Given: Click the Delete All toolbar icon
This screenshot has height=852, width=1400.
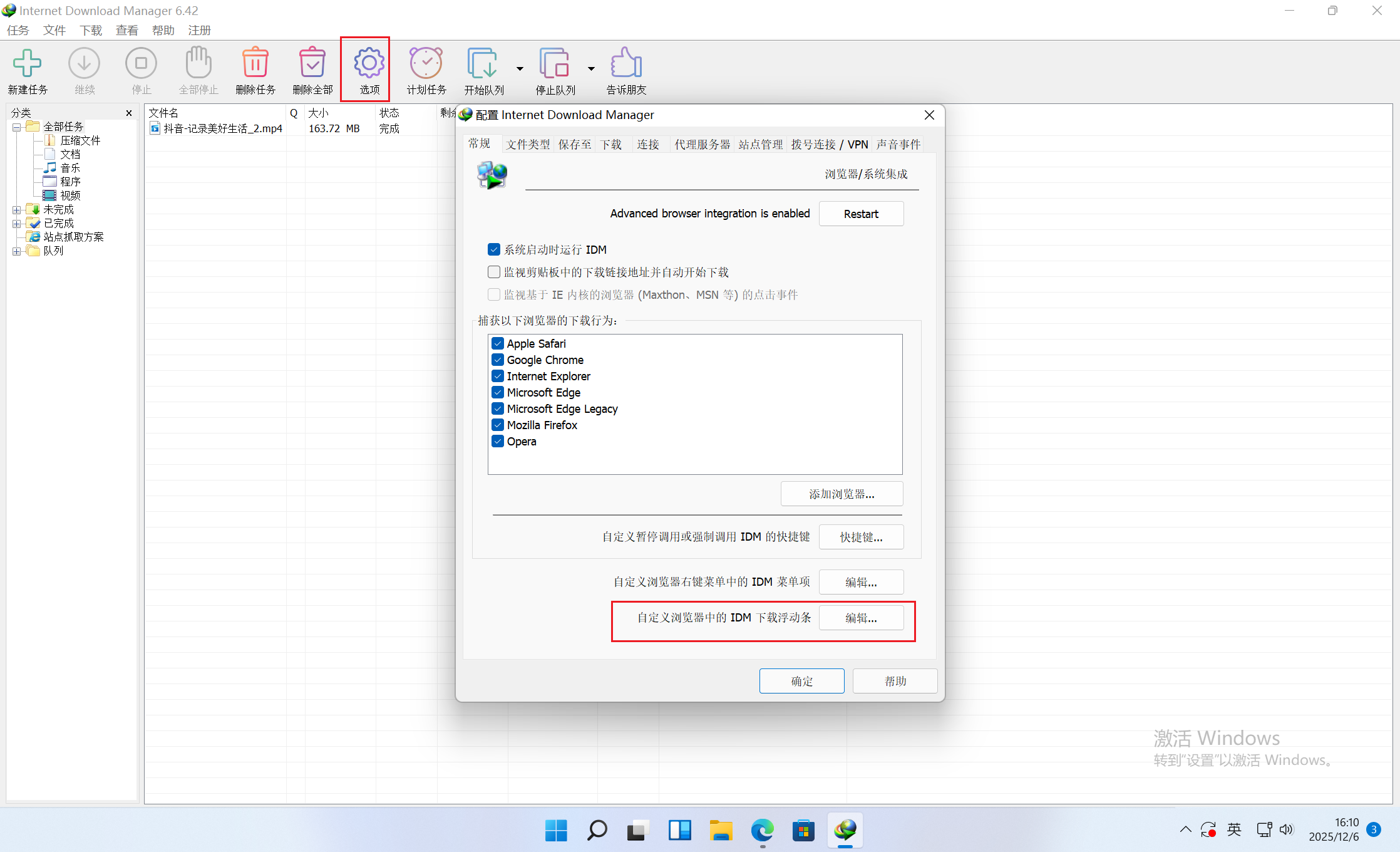Looking at the screenshot, I should pos(312,63).
